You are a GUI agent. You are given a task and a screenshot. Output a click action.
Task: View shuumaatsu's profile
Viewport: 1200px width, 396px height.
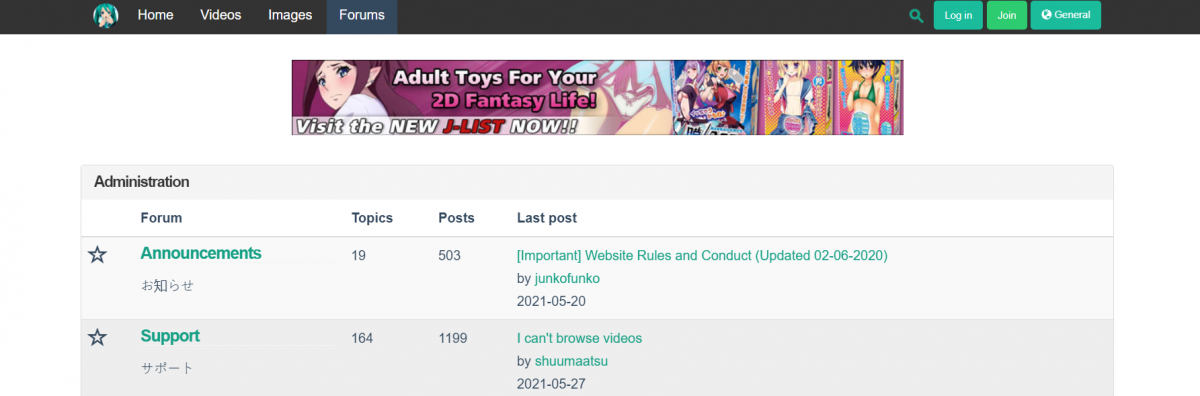tap(571, 361)
